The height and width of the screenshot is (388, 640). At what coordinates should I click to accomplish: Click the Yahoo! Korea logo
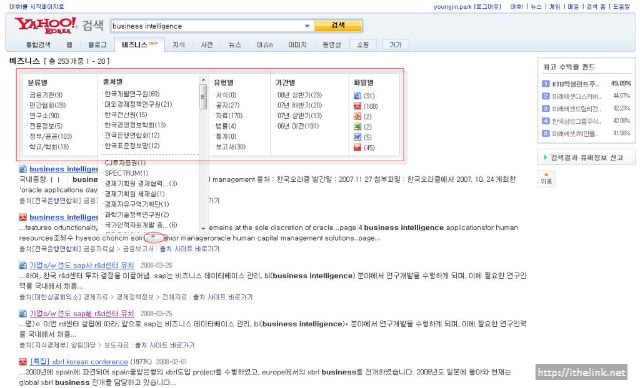pyautogui.click(x=46, y=25)
